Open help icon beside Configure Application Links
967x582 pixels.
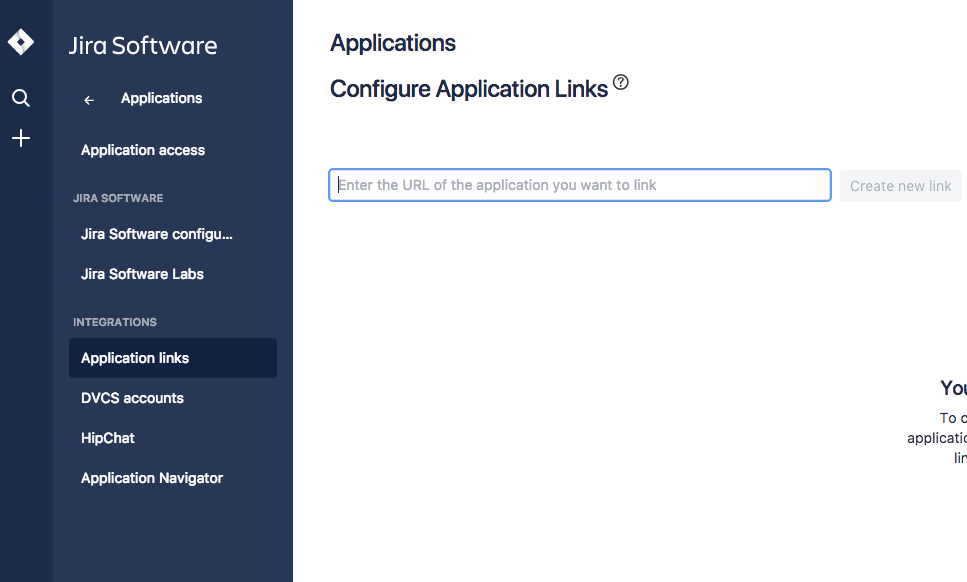[x=621, y=83]
